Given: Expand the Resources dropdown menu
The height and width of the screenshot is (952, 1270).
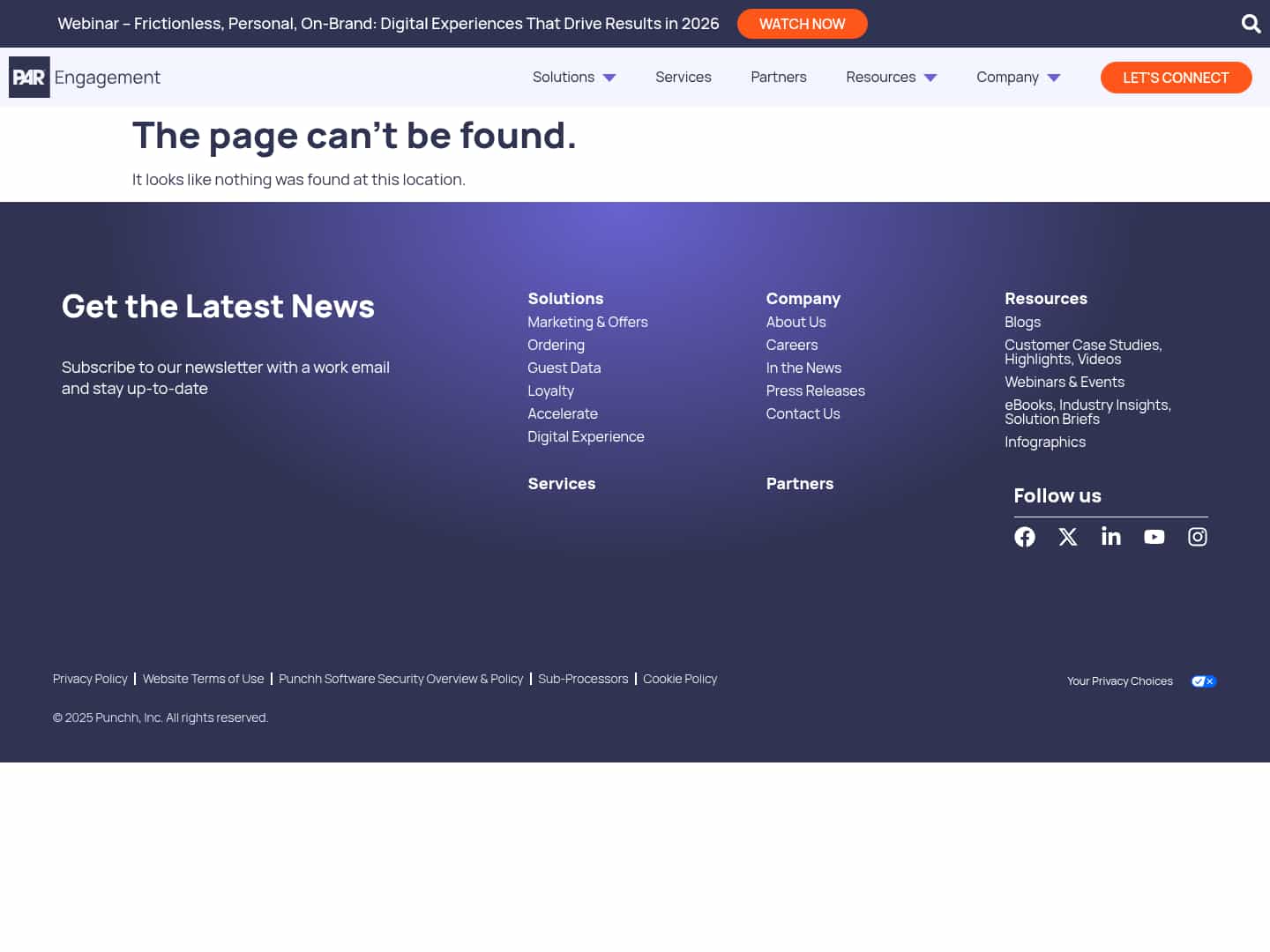Looking at the screenshot, I should 892,78.
